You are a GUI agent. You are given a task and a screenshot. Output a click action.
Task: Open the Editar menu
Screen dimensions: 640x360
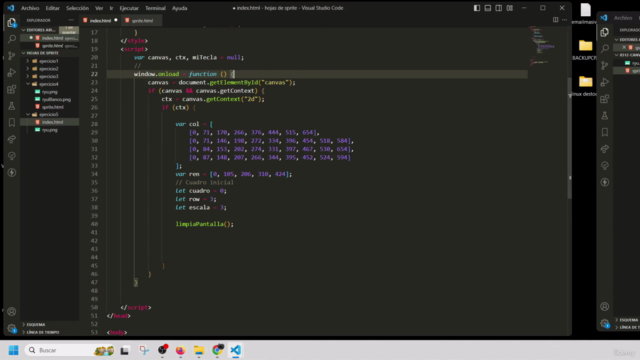point(52,8)
